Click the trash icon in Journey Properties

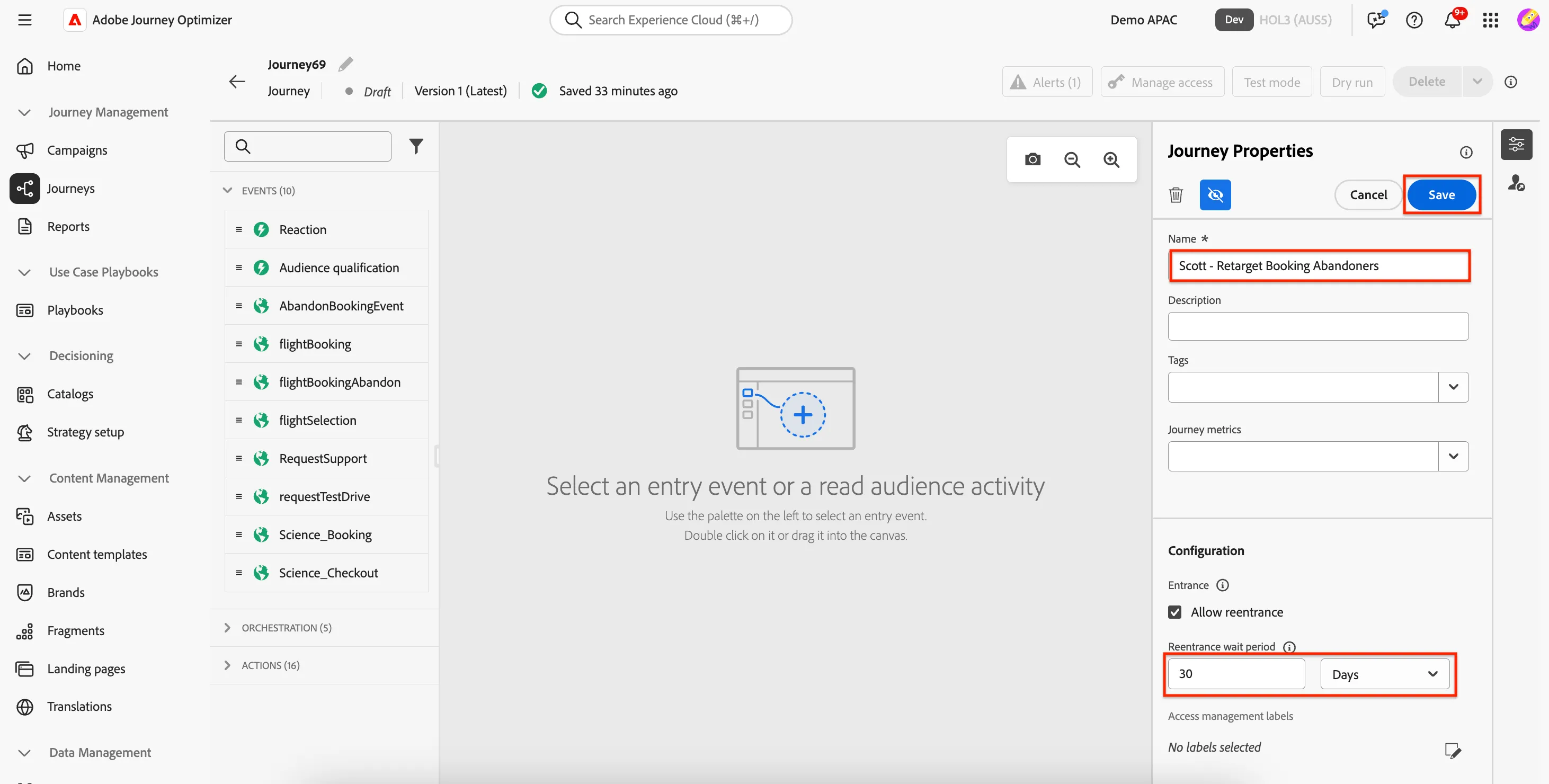coord(1176,195)
